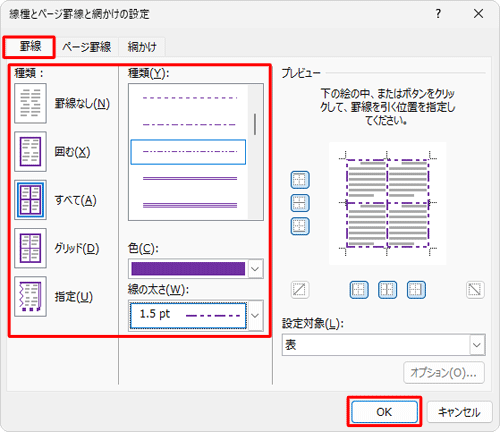
Task: Switch to the 罫線 tab
Action: tap(29, 47)
